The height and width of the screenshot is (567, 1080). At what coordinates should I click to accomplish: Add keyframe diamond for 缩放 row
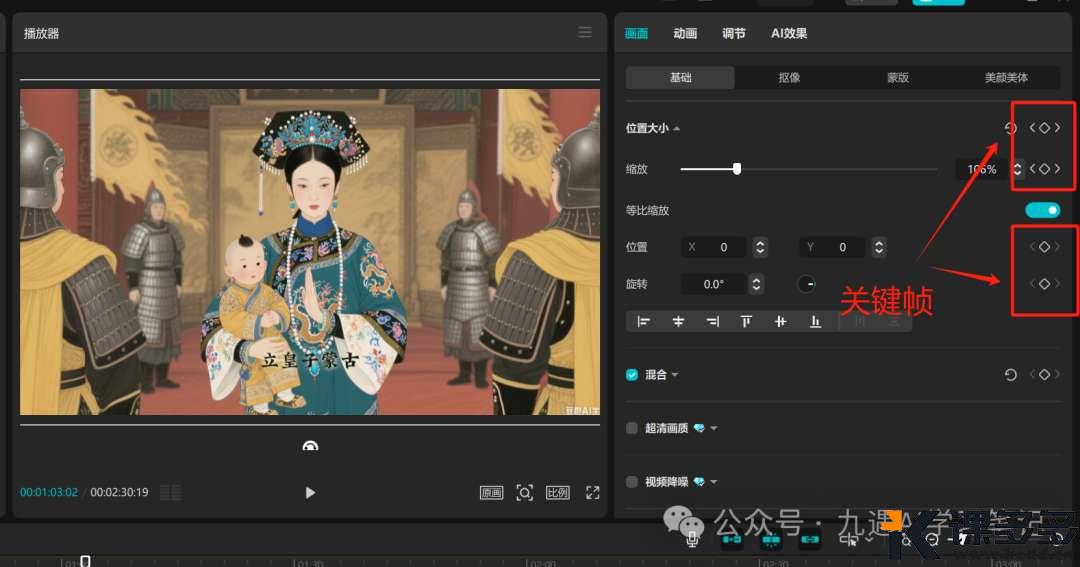[1045, 169]
